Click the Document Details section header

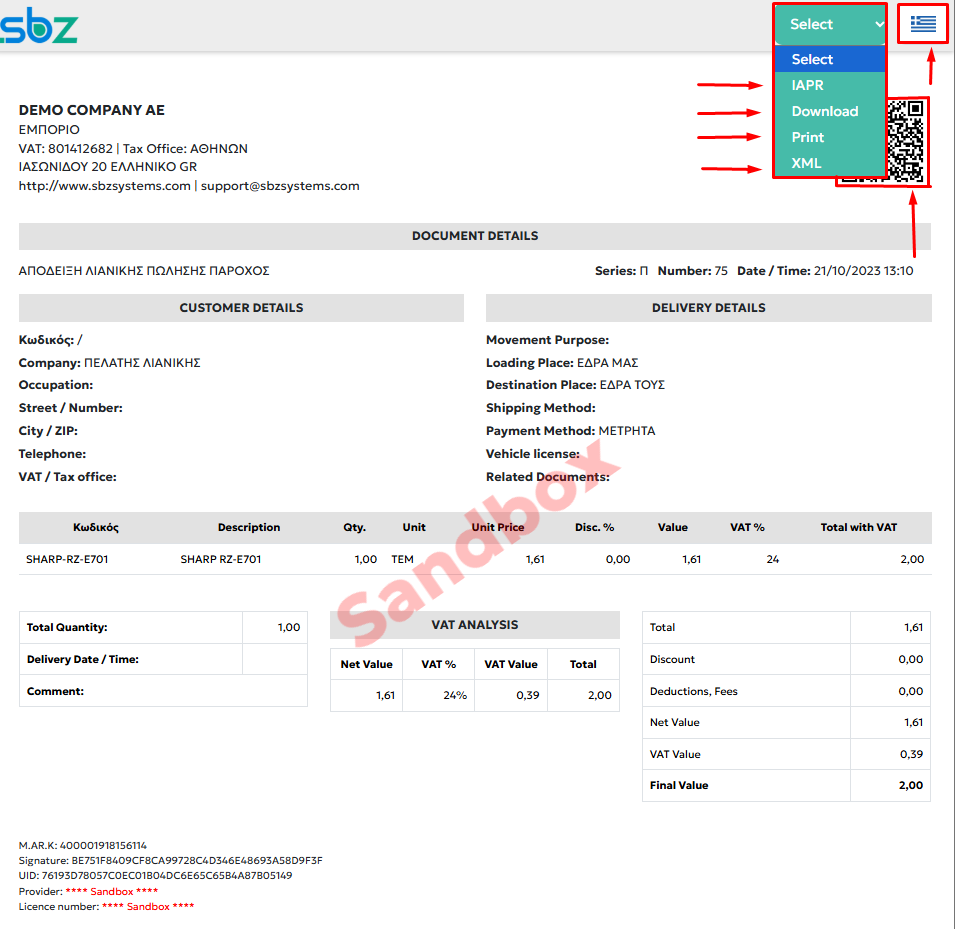[475, 236]
